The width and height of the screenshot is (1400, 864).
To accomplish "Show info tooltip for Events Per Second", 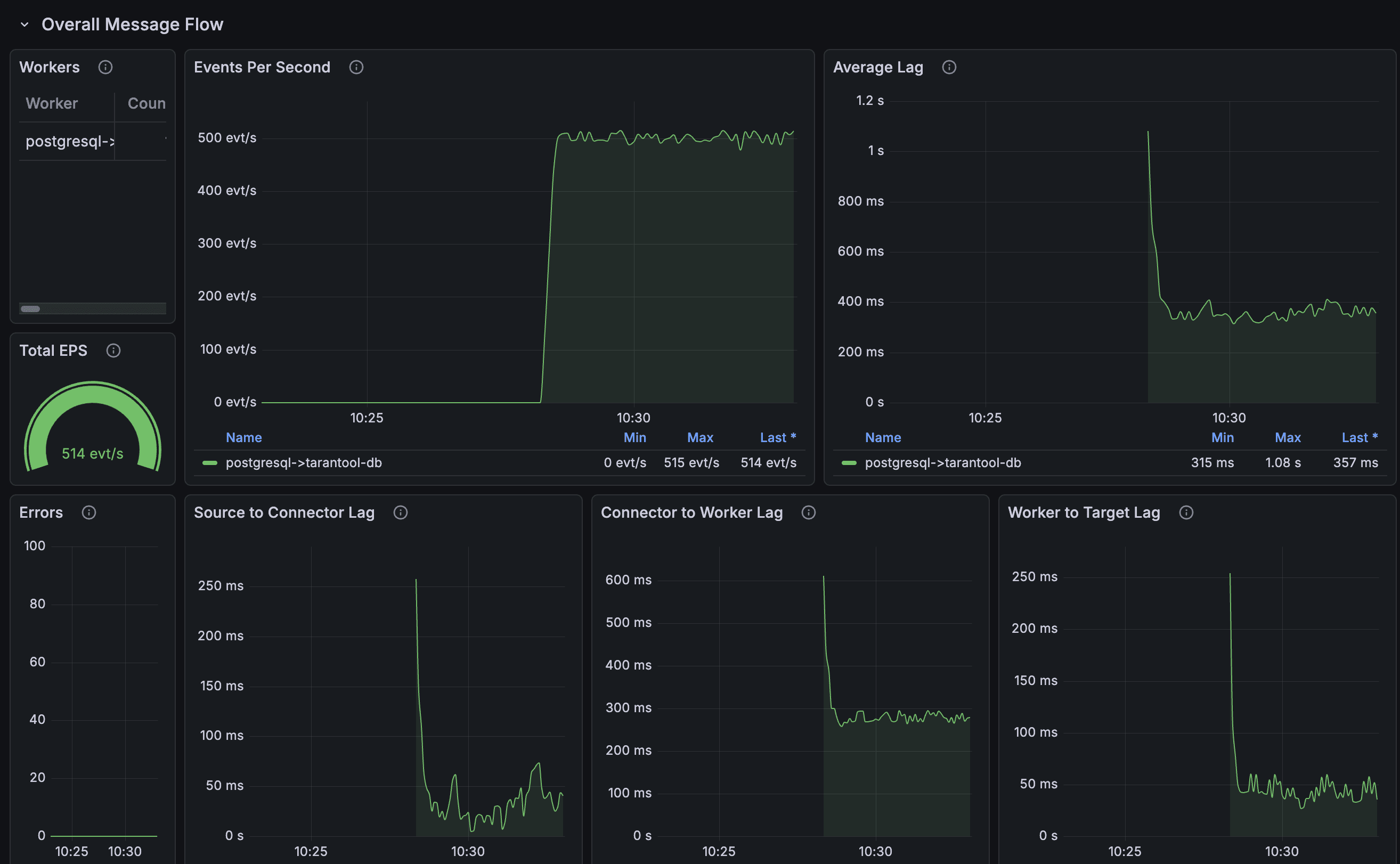I will pos(356,68).
